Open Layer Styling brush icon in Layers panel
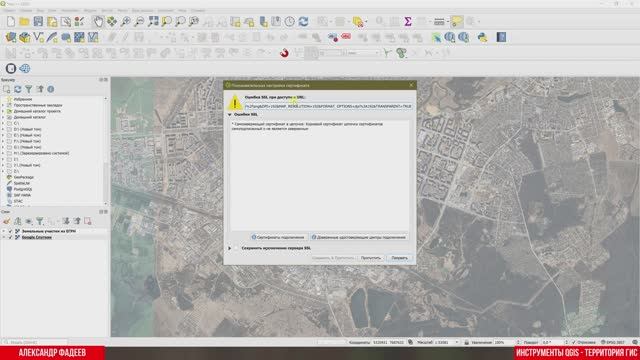 point(7,221)
